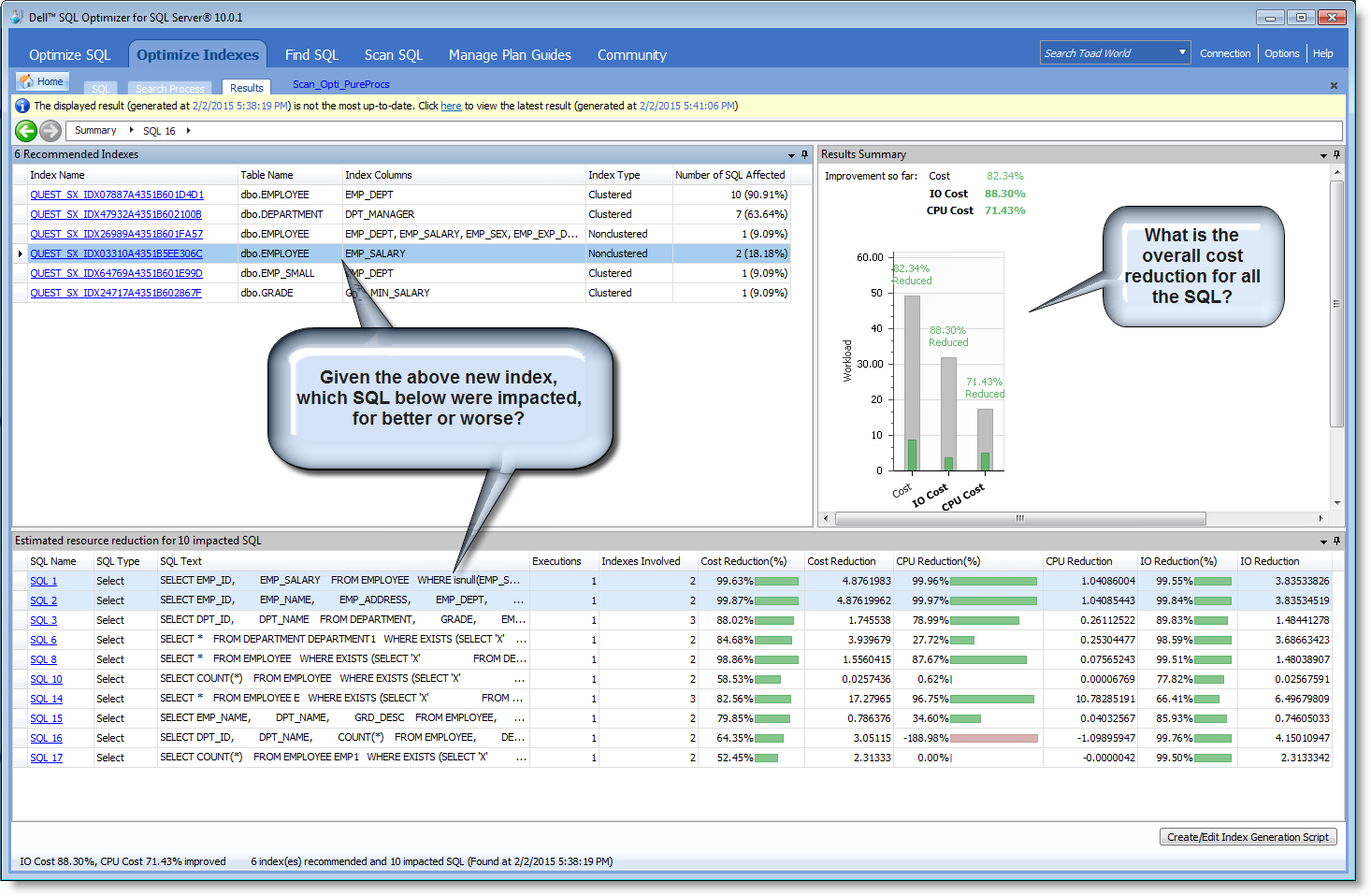Open the SQL 15 link
1371x896 pixels.
tap(46, 718)
